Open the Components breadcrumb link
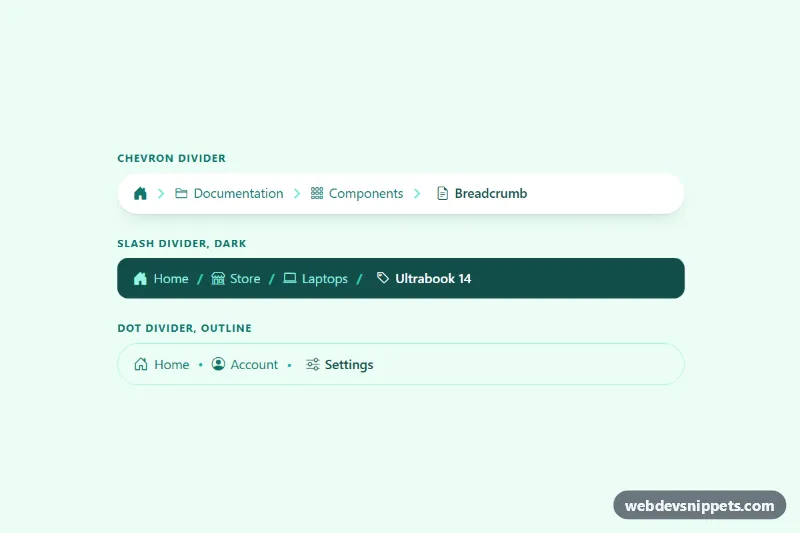 tap(366, 193)
